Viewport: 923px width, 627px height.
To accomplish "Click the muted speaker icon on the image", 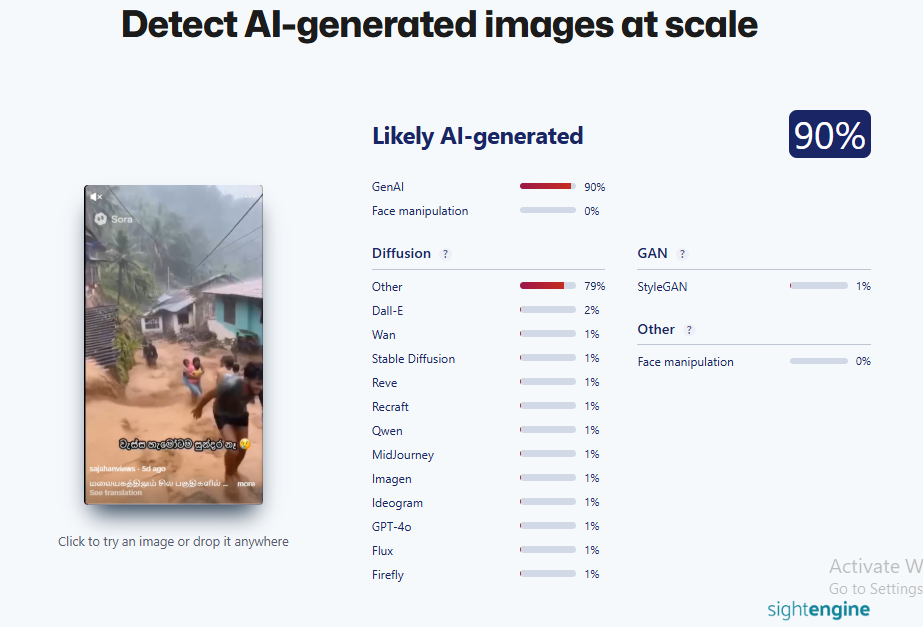I will pos(97,197).
